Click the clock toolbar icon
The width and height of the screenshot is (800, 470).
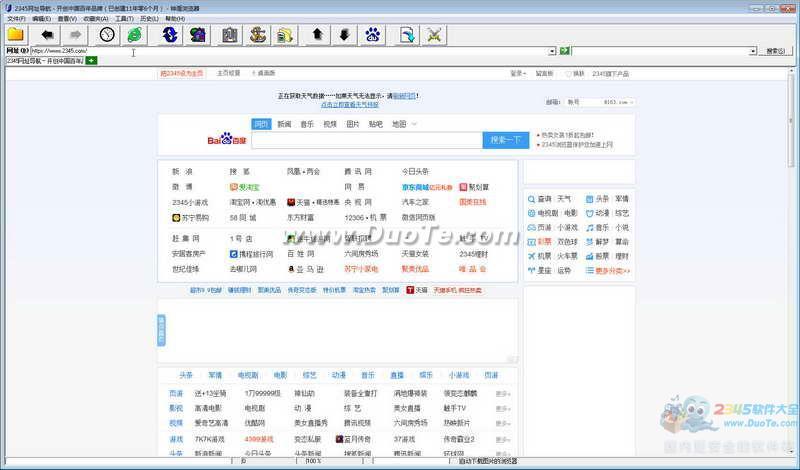(107, 35)
